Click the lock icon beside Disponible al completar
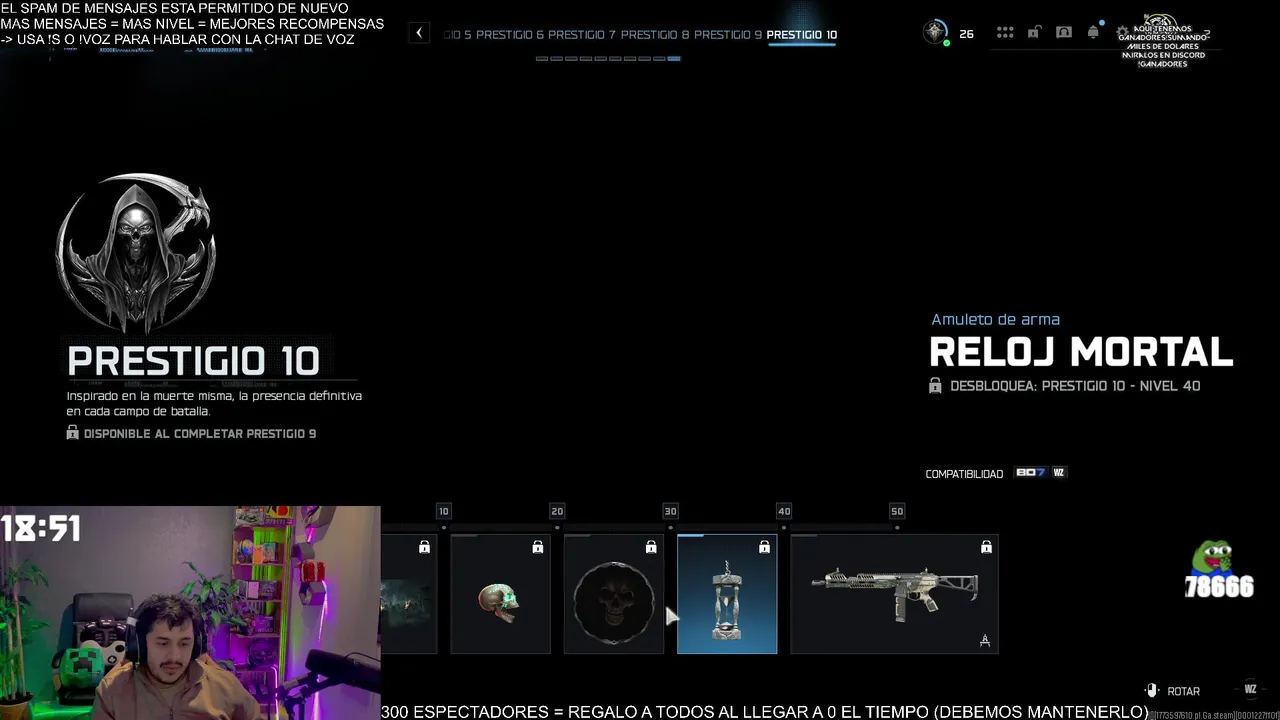Screen dimensions: 1280x720 72,433
